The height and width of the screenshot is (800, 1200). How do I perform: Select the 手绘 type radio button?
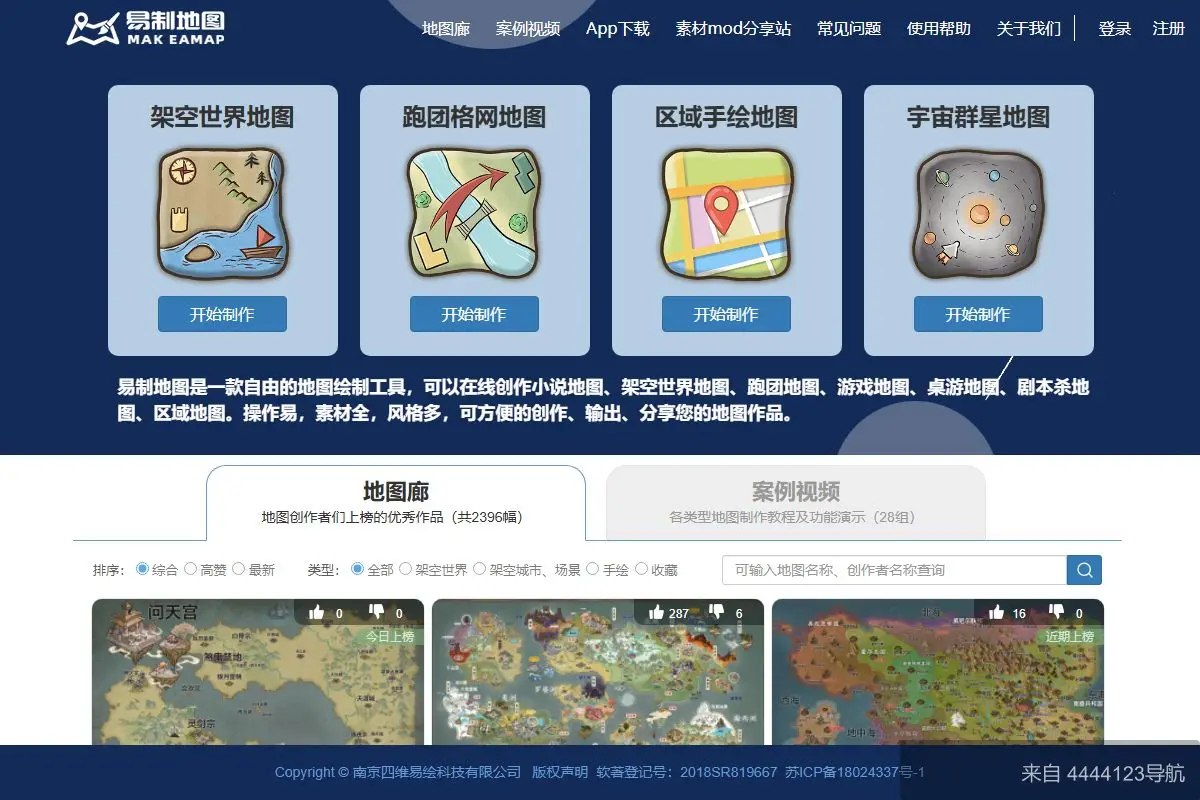pos(591,569)
